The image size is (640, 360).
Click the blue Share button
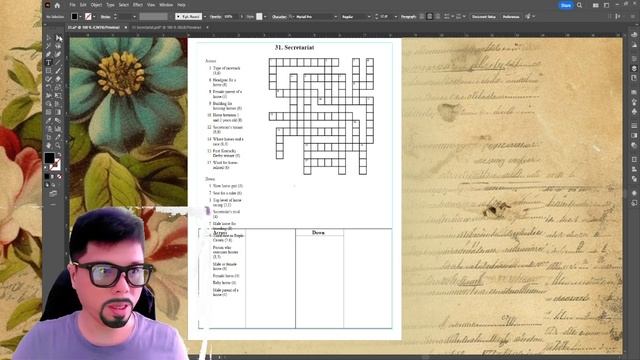click(x=566, y=5)
